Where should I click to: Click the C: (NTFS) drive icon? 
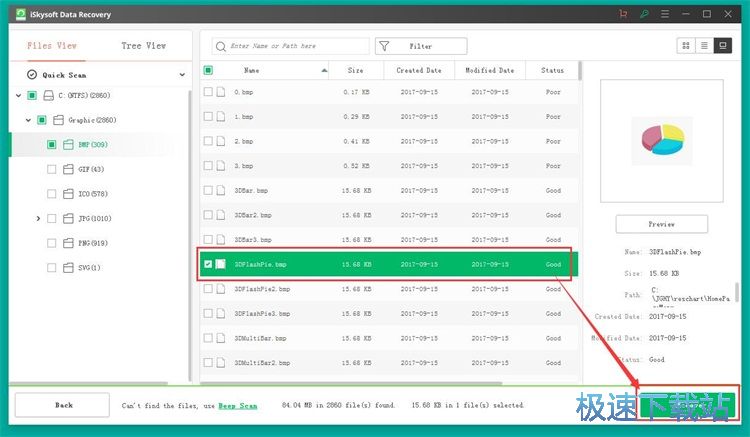point(49,96)
